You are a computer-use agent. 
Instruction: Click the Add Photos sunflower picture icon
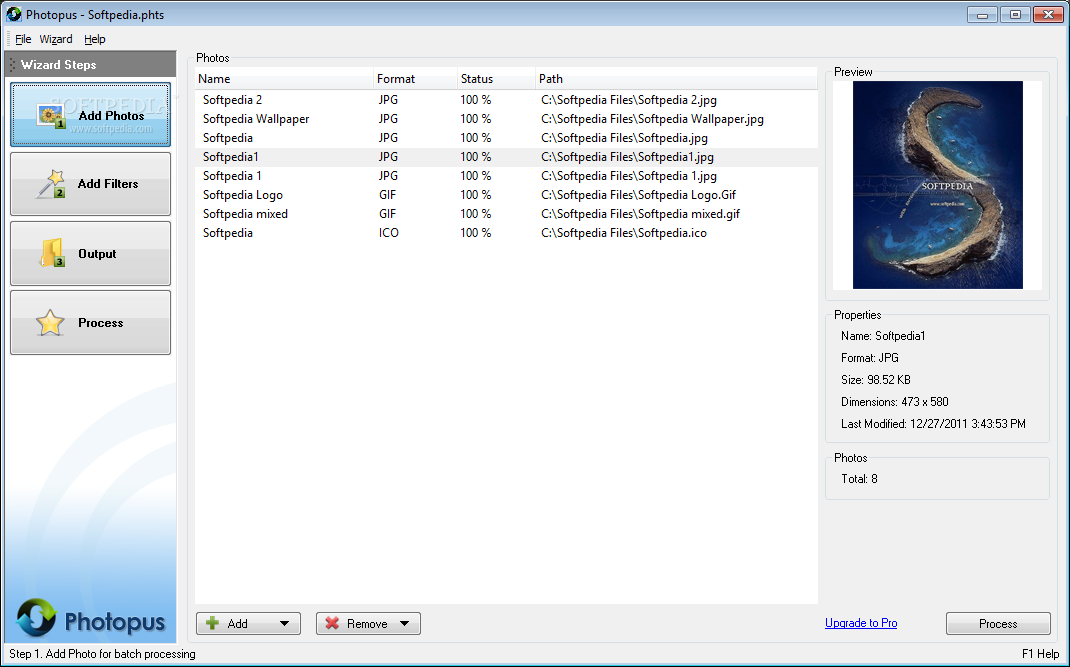(51, 116)
